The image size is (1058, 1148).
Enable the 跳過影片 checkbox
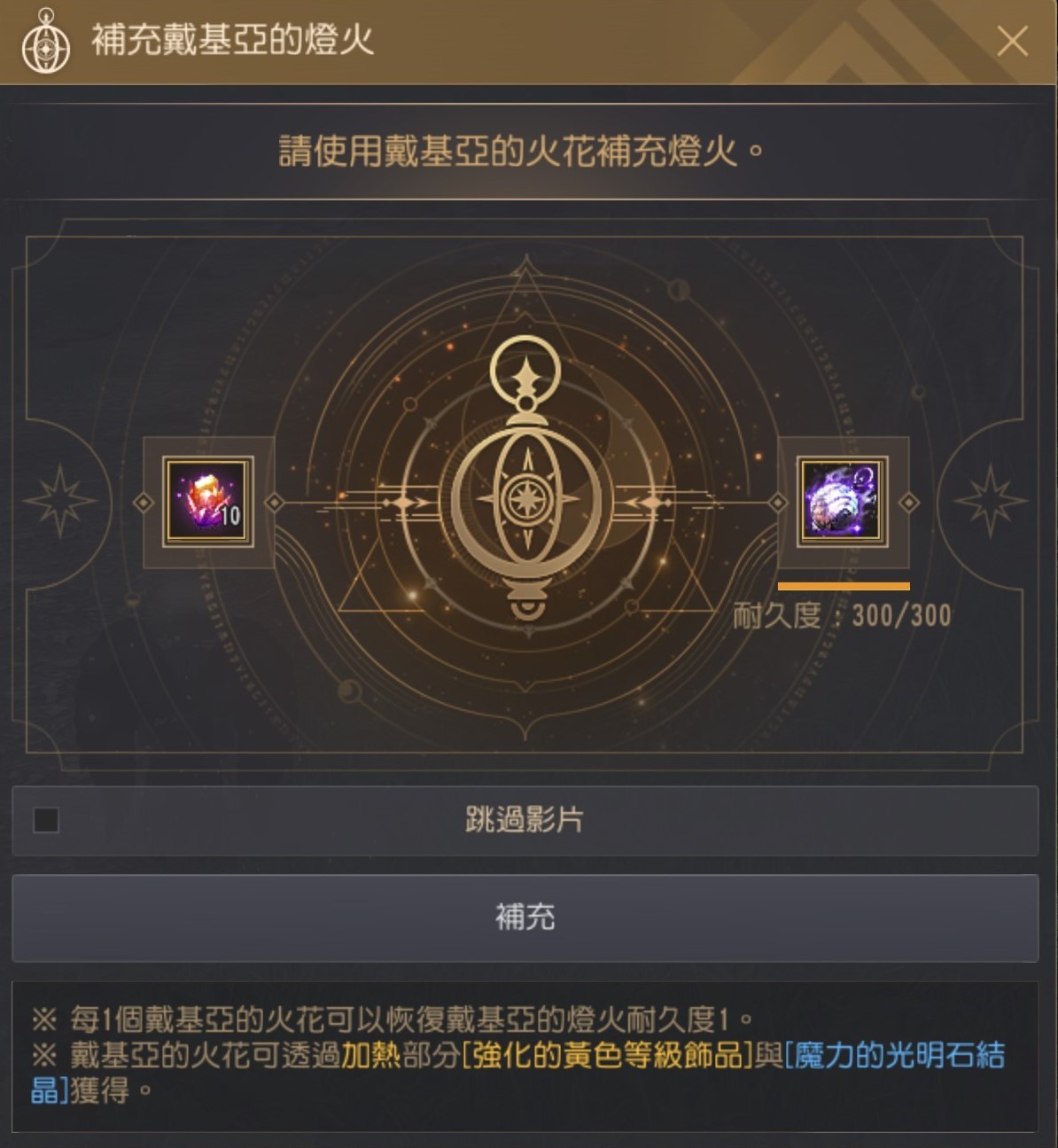point(46,820)
